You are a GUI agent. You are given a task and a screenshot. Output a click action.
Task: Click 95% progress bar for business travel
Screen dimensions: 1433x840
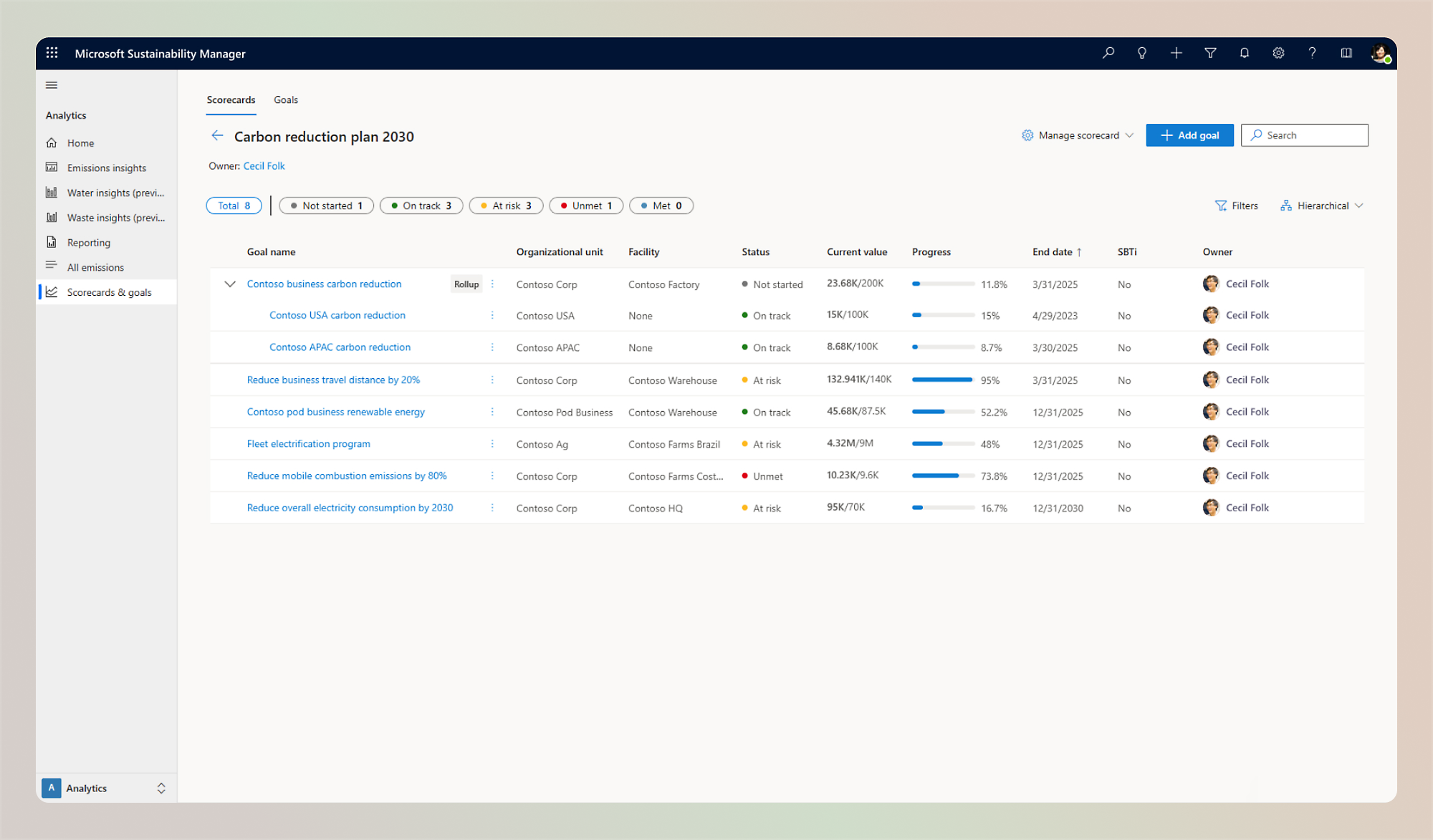[943, 380]
